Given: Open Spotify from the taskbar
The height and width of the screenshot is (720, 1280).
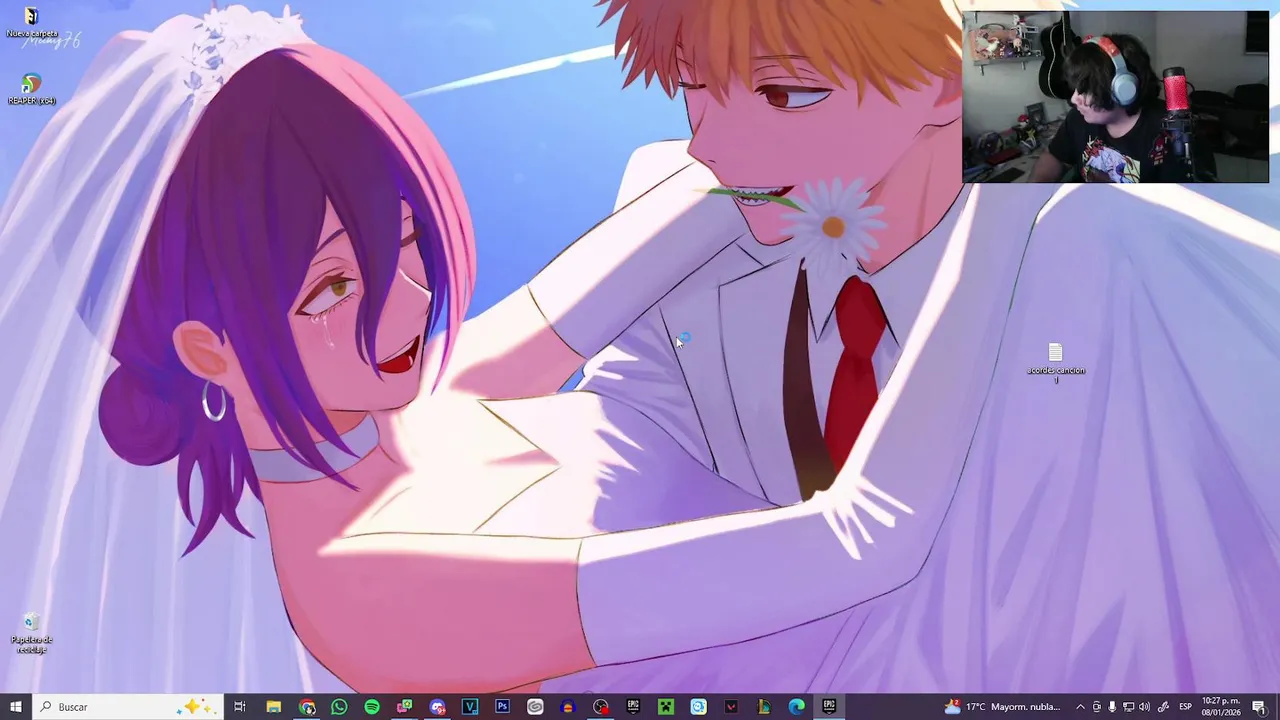Looking at the screenshot, I should click(x=372, y=707).
